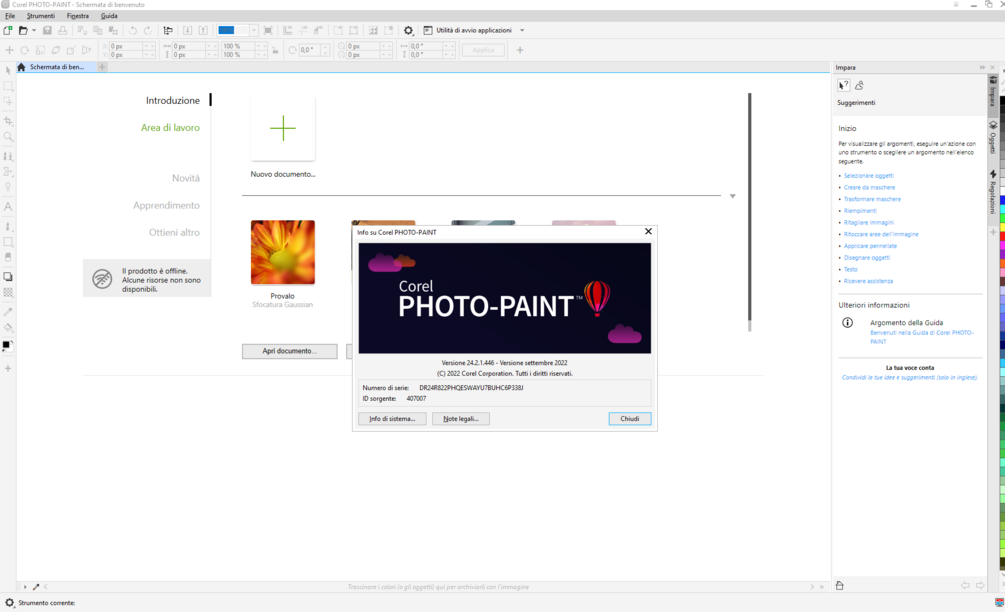Click the foreground/background color swatch in toolbox

coord(7,345)
